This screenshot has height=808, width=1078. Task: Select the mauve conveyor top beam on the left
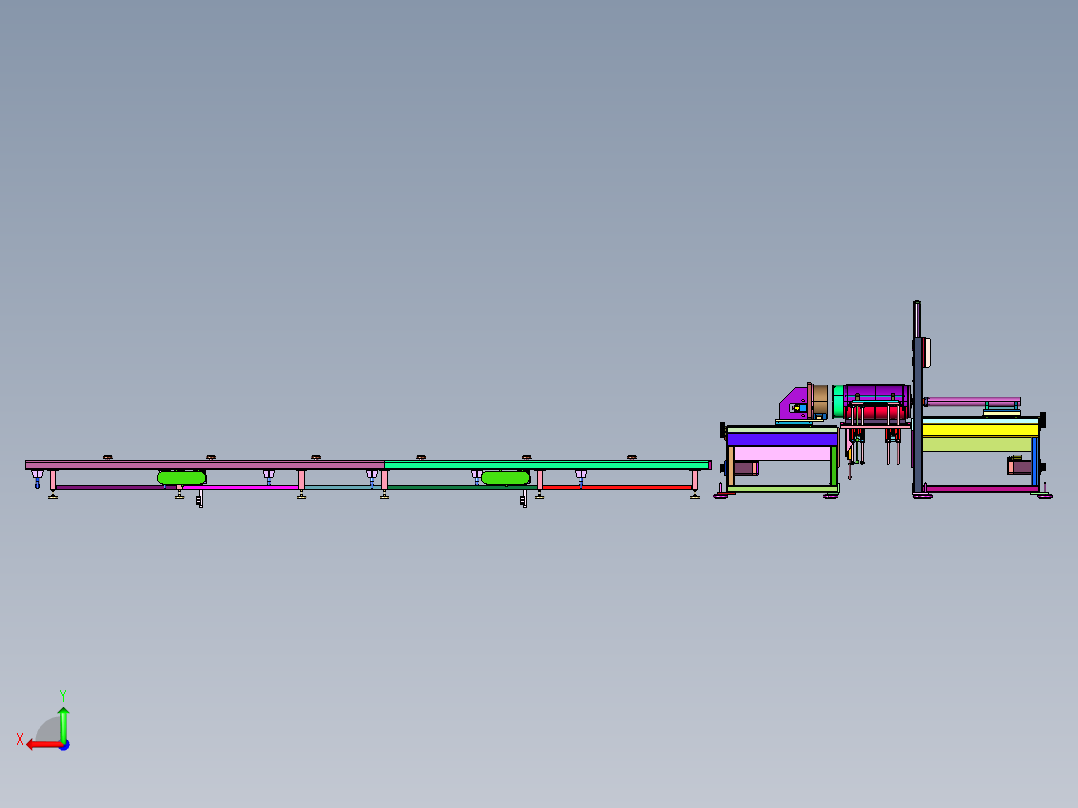pos(205,466)
